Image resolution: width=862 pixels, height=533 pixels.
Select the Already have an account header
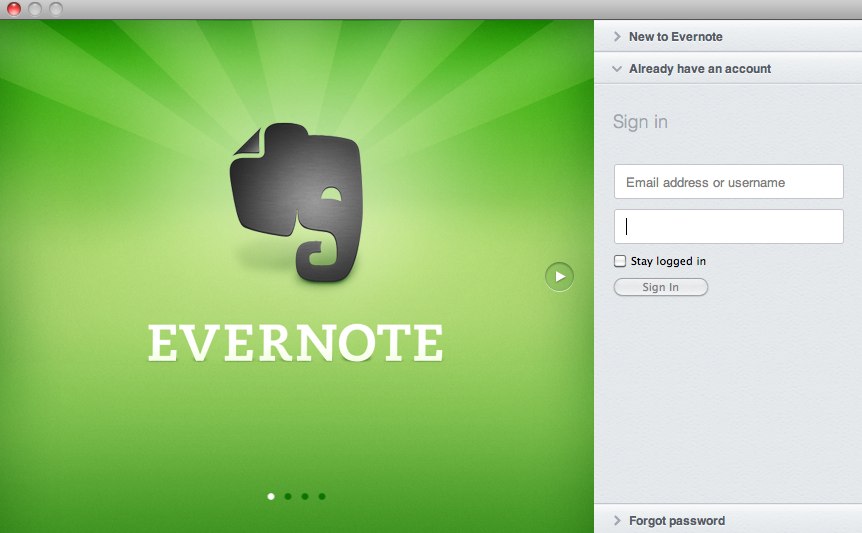pos(699,69)
